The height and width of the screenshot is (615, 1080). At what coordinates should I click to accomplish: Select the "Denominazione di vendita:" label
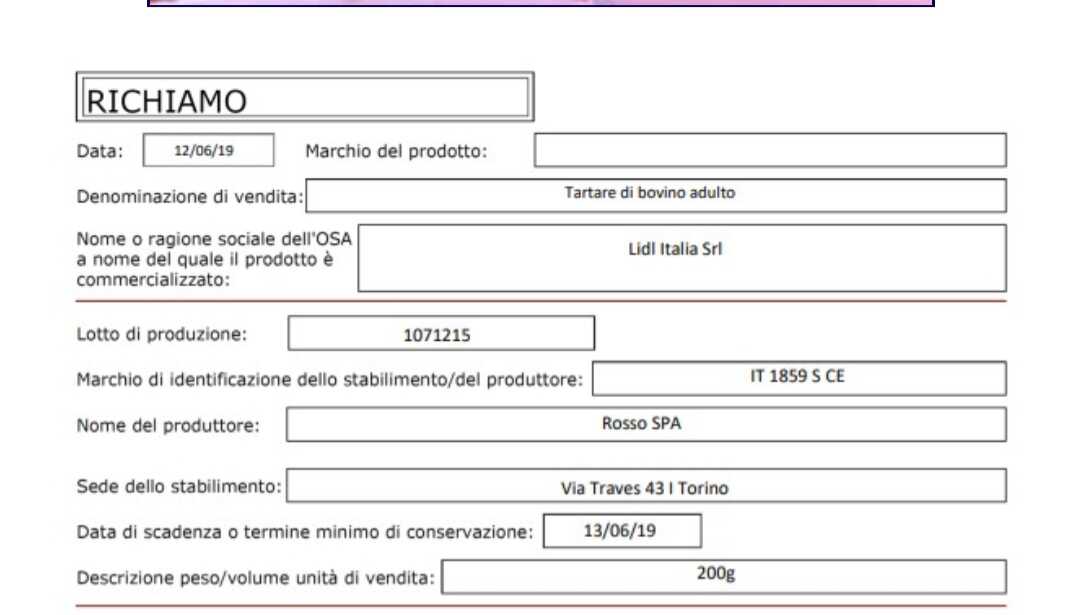point(190,196)
